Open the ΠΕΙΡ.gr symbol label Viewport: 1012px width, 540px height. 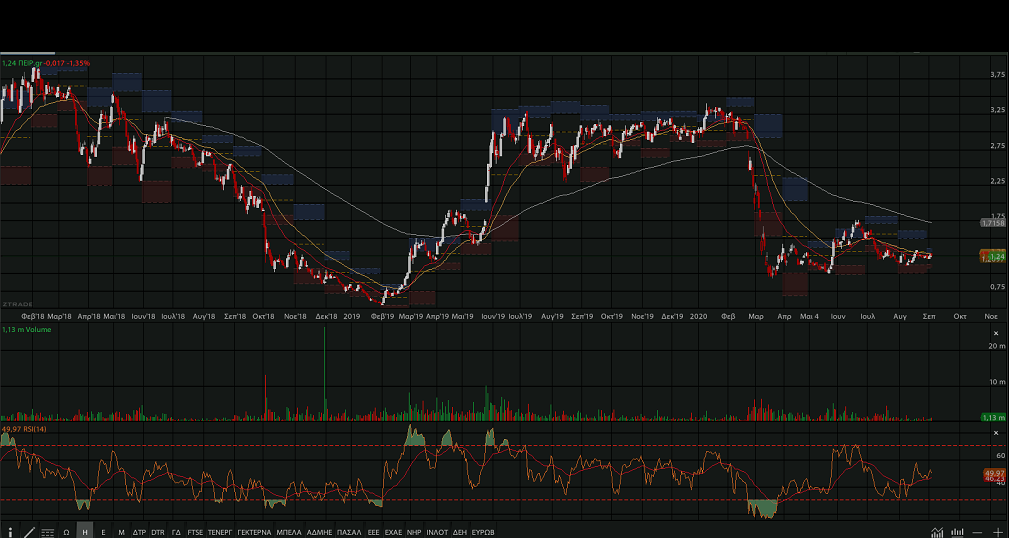pyautogui.click(x=45, y=63)
